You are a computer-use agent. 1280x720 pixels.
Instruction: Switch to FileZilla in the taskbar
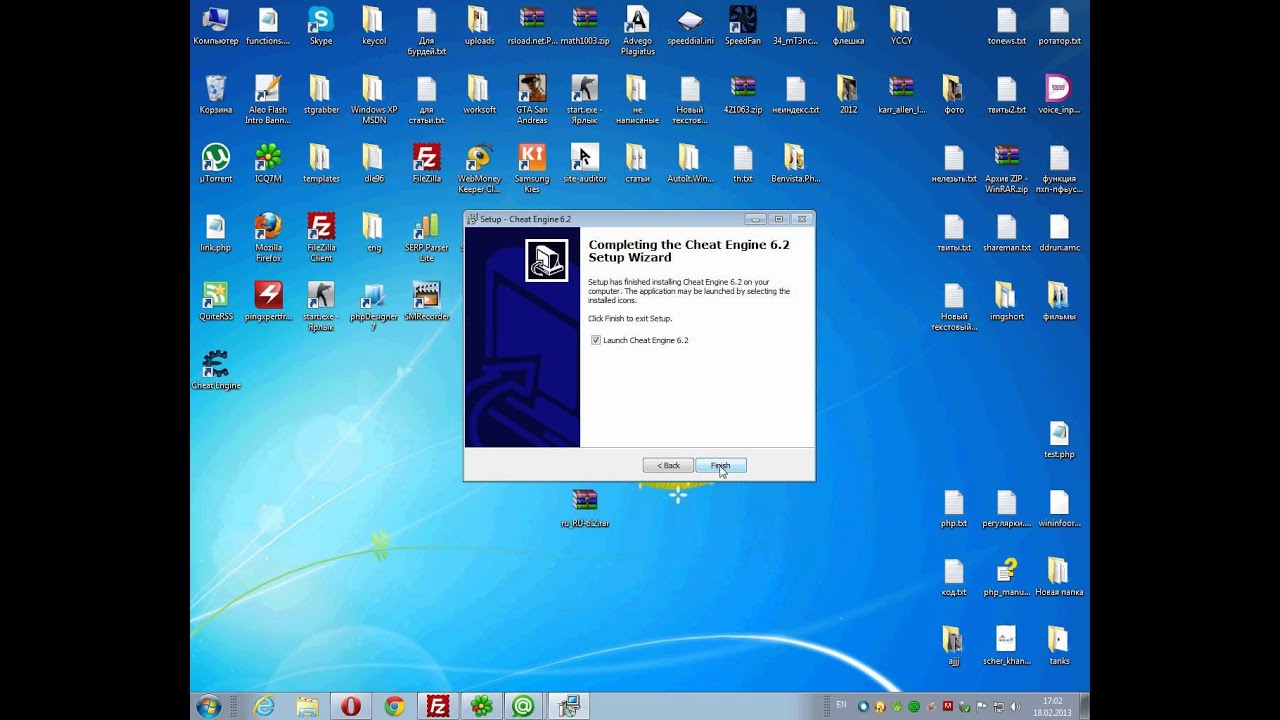coord(437,706)
